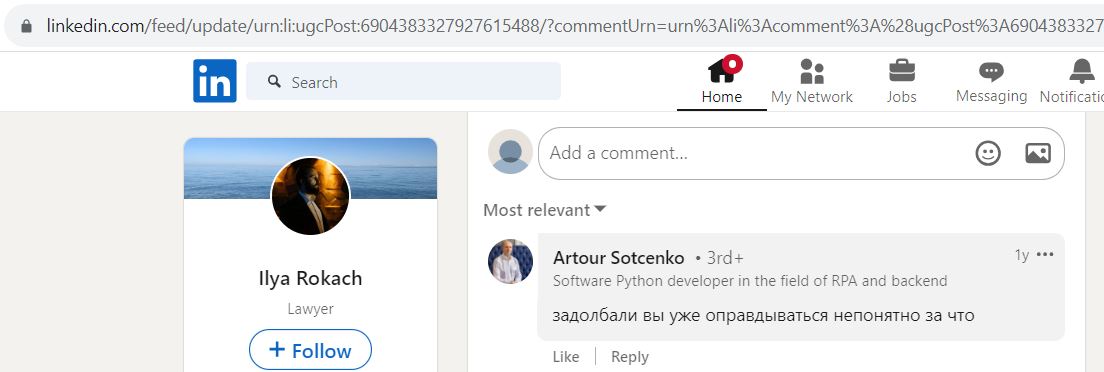The image size is (1104, 372).
Task: Attach an image to the comment
Action: point(1038,153)
